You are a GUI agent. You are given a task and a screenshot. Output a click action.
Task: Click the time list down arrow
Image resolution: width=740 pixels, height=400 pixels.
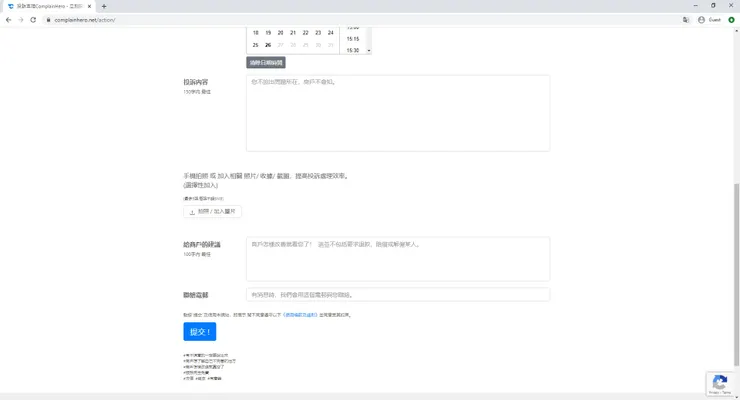369,50
